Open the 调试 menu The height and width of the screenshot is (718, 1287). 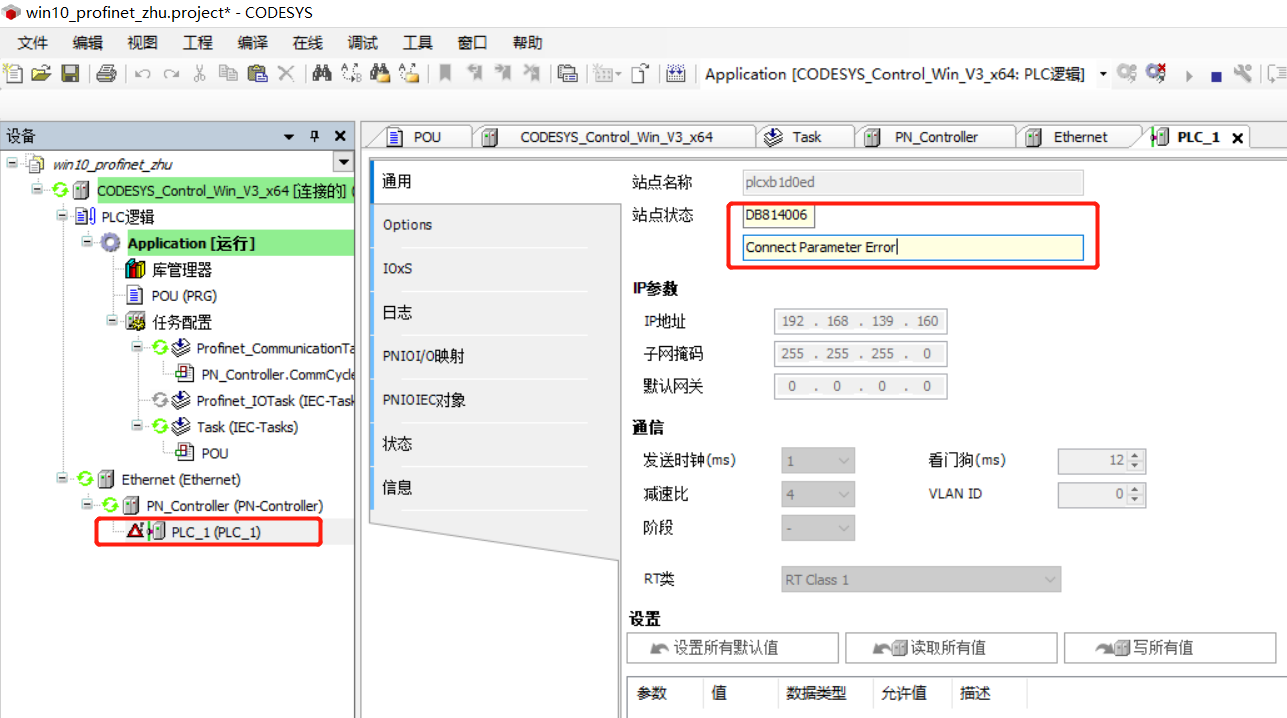362,42
